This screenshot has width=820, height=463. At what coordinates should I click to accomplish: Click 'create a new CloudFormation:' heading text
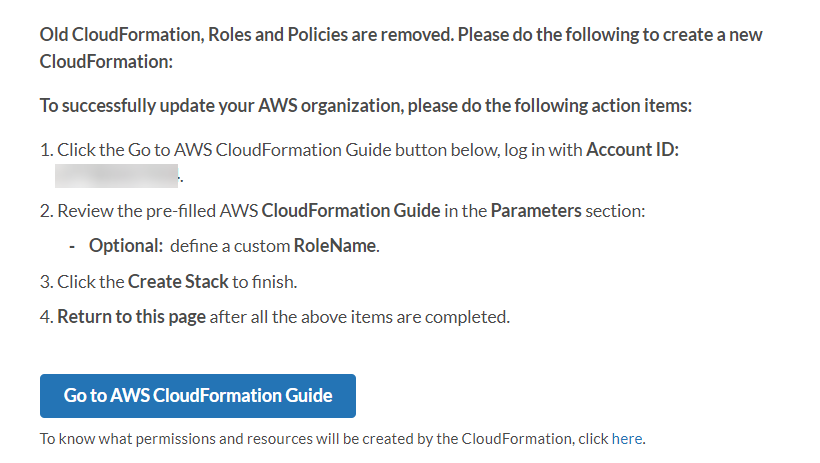(x=106, y=61)
